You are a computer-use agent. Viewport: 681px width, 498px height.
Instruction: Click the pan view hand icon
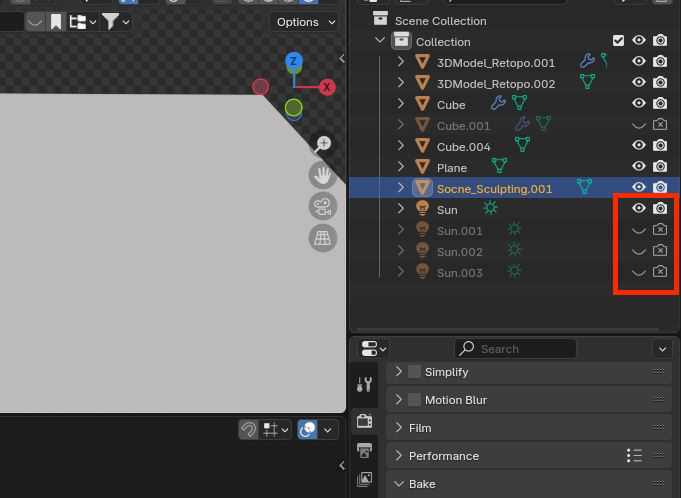pyautogui.click(x=323, y=175)
